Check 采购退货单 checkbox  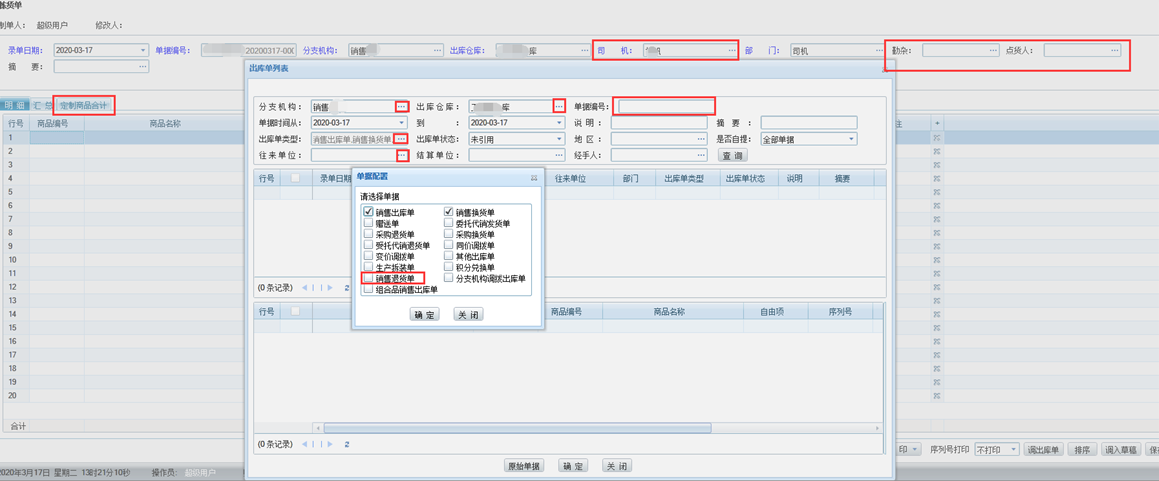[x=369, y=234]
